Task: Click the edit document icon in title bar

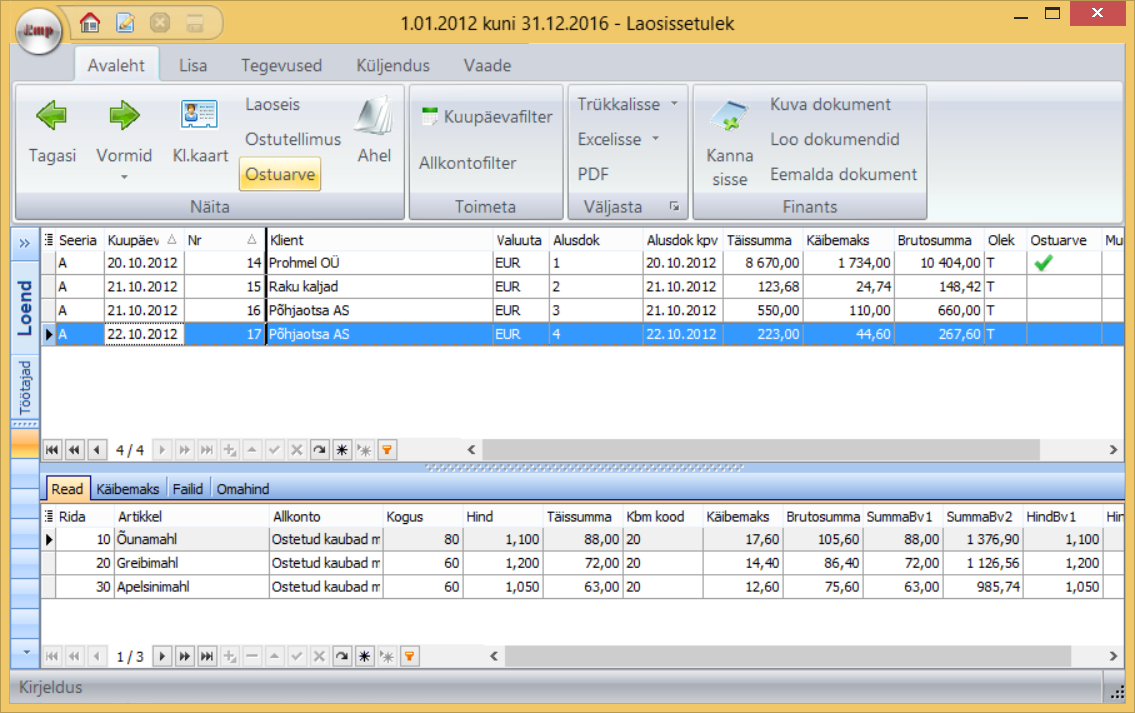Action: (125, 21)
